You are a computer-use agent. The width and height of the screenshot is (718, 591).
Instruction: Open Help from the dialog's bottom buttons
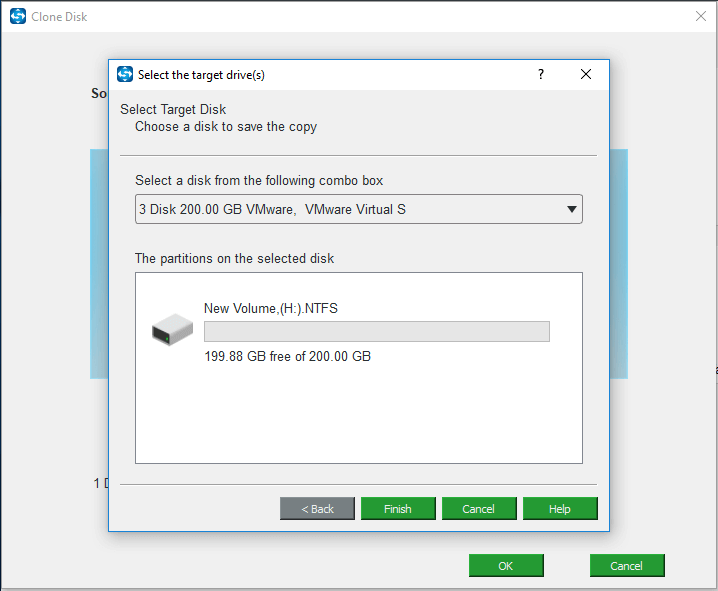(x=560, y=509)
